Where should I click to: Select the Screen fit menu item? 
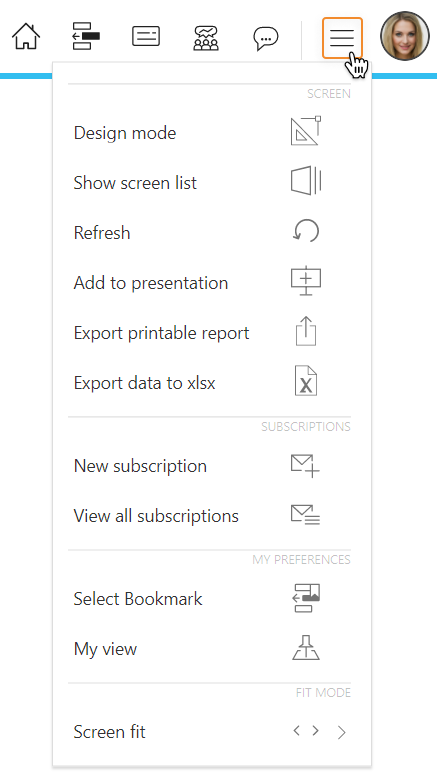pos(212,732)
